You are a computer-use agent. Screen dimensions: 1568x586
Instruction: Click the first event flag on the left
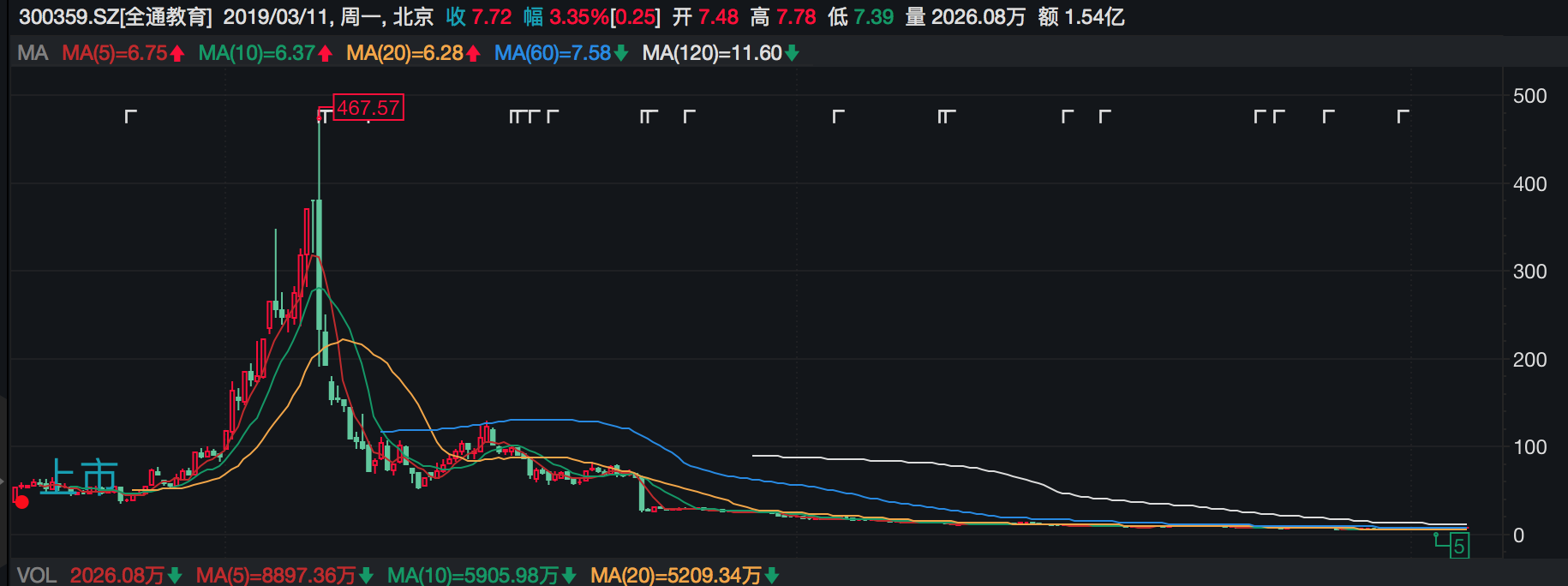[x=131, y=116]
